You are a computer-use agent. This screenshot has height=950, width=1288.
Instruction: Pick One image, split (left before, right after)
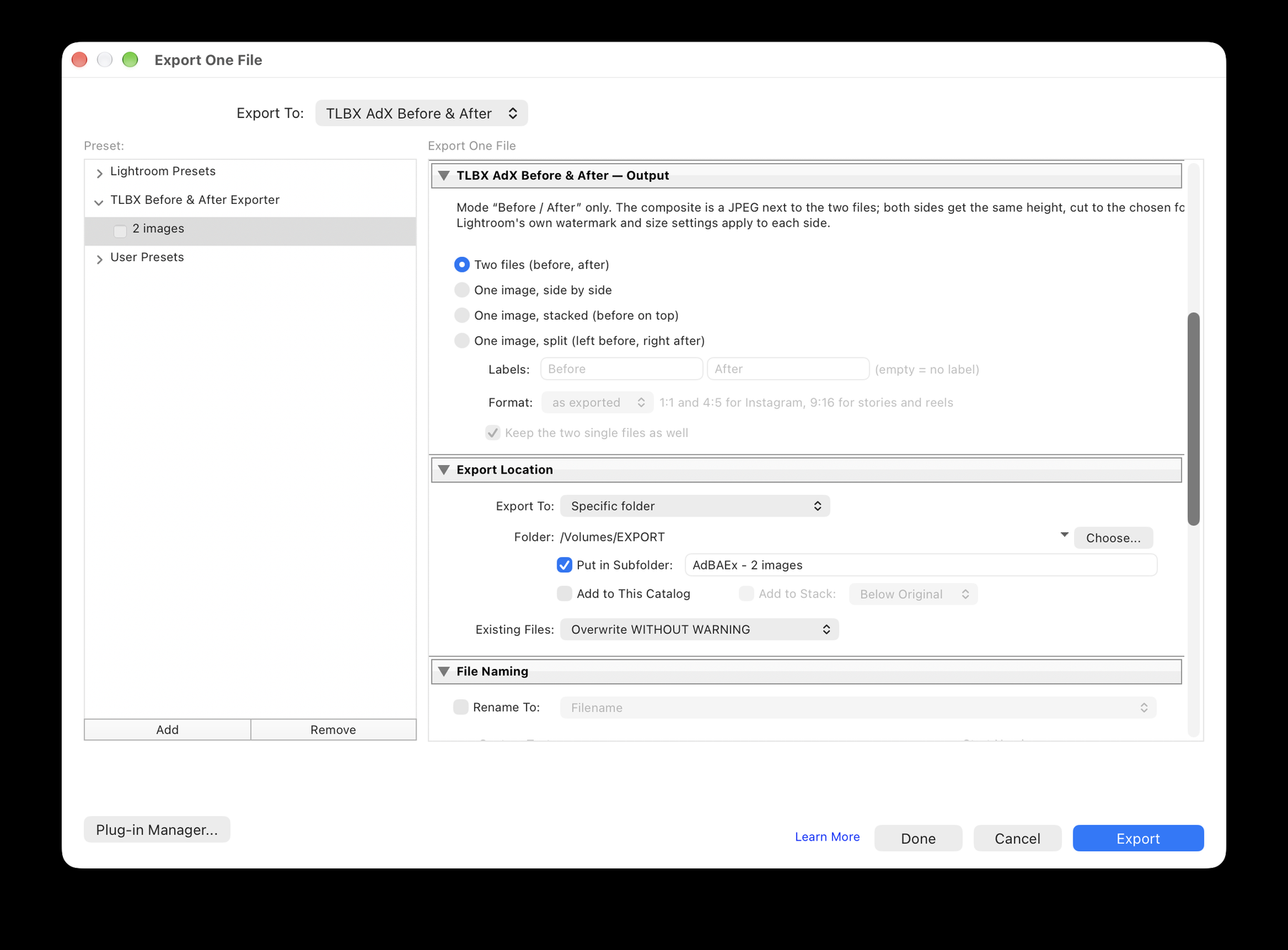pos(462,341)
